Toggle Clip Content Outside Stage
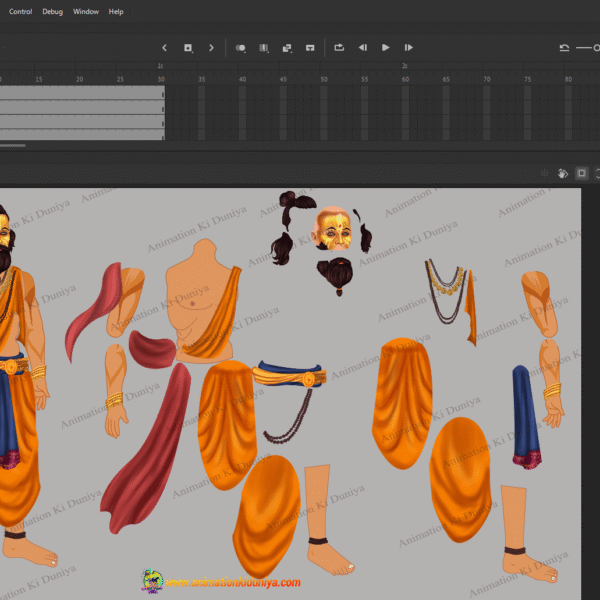Viewport: 600px width, 600px height. [x=582, y=173]
